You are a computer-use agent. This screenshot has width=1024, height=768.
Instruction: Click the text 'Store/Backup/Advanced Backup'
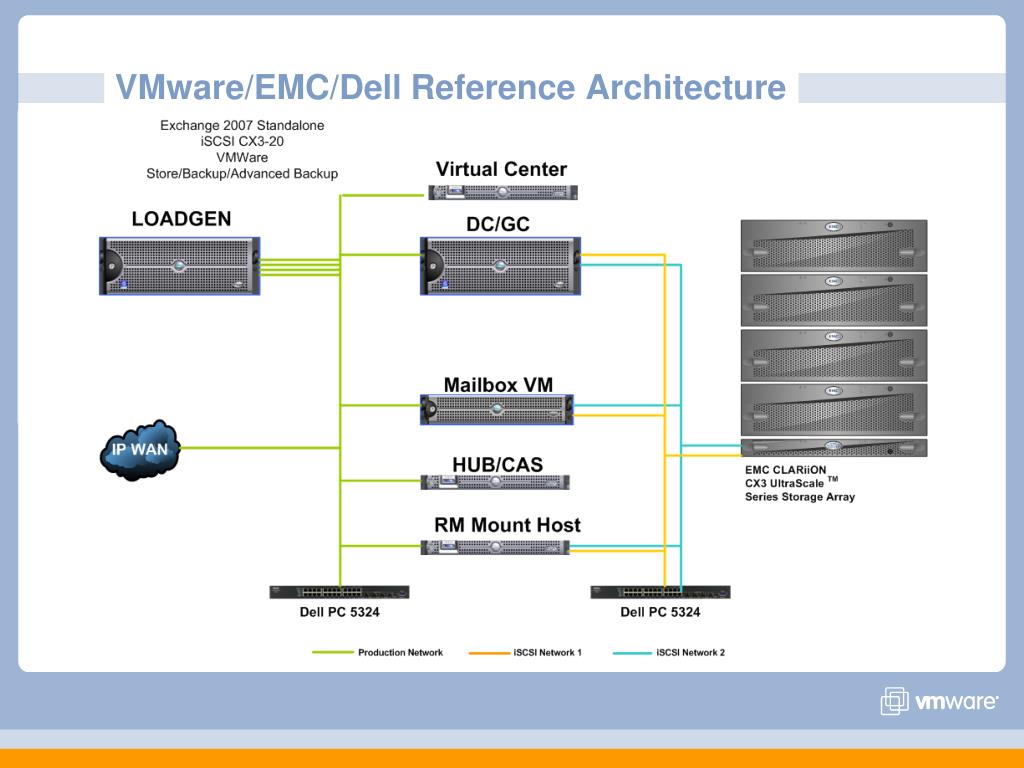click(242, 174)
